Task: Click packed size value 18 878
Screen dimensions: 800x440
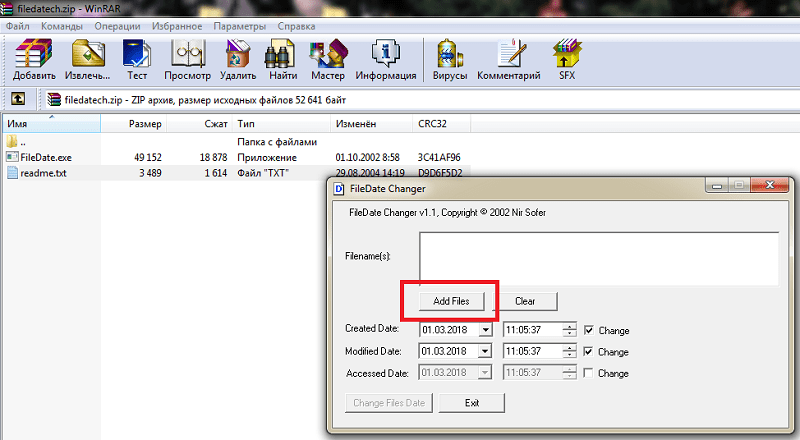Action: (x=213, y=158)
